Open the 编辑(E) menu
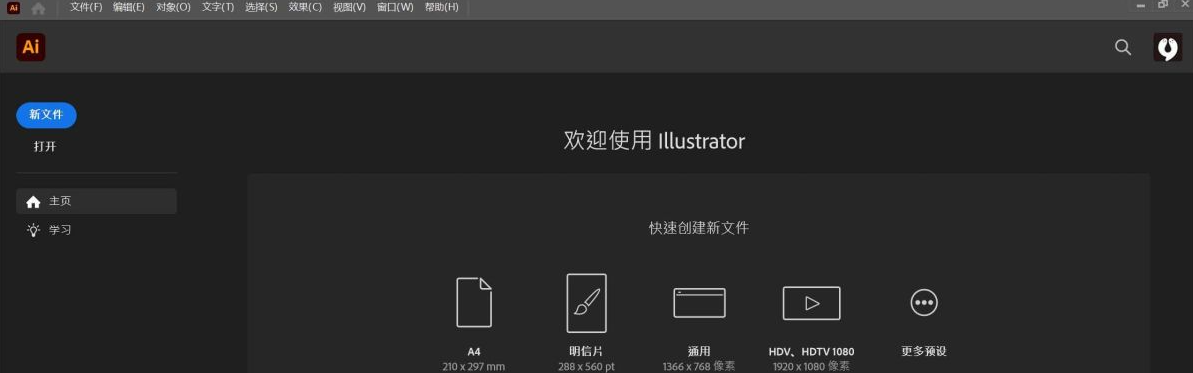The width and height of the screenshot is (1193, 373). (x=129, y=8)
